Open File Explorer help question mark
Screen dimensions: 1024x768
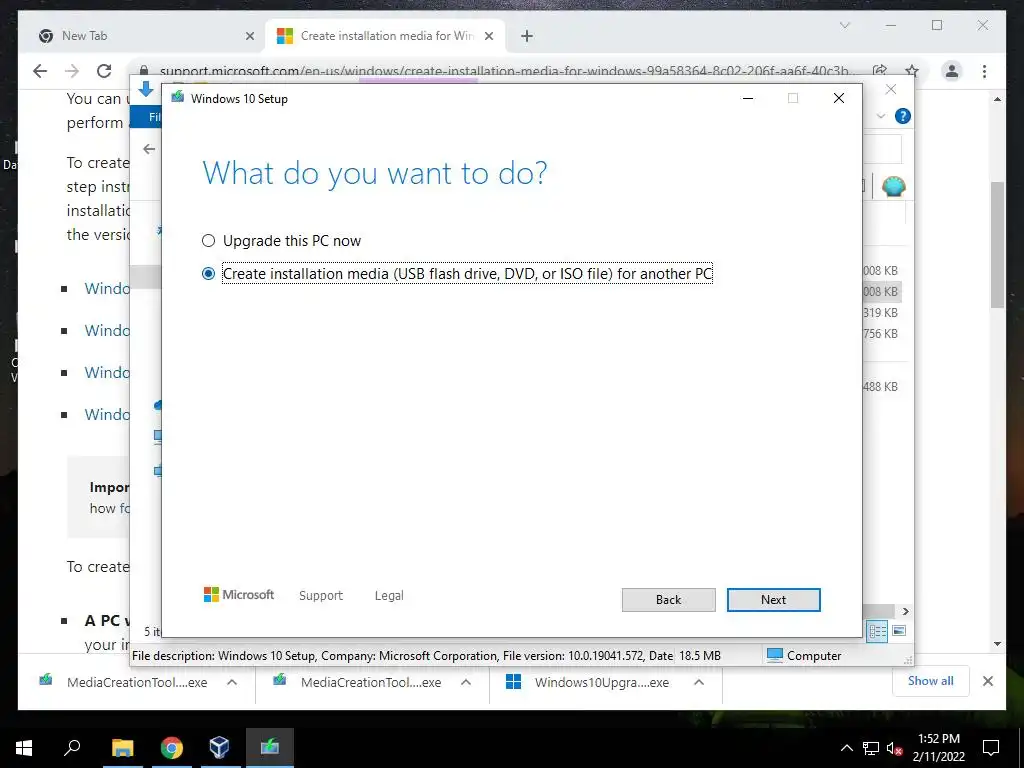point(903,116)
